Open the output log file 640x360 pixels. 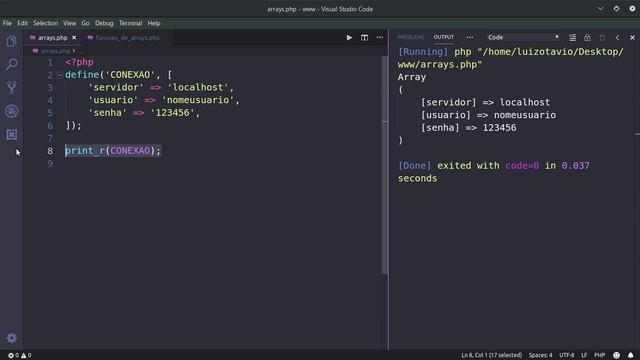coord(602,38)
